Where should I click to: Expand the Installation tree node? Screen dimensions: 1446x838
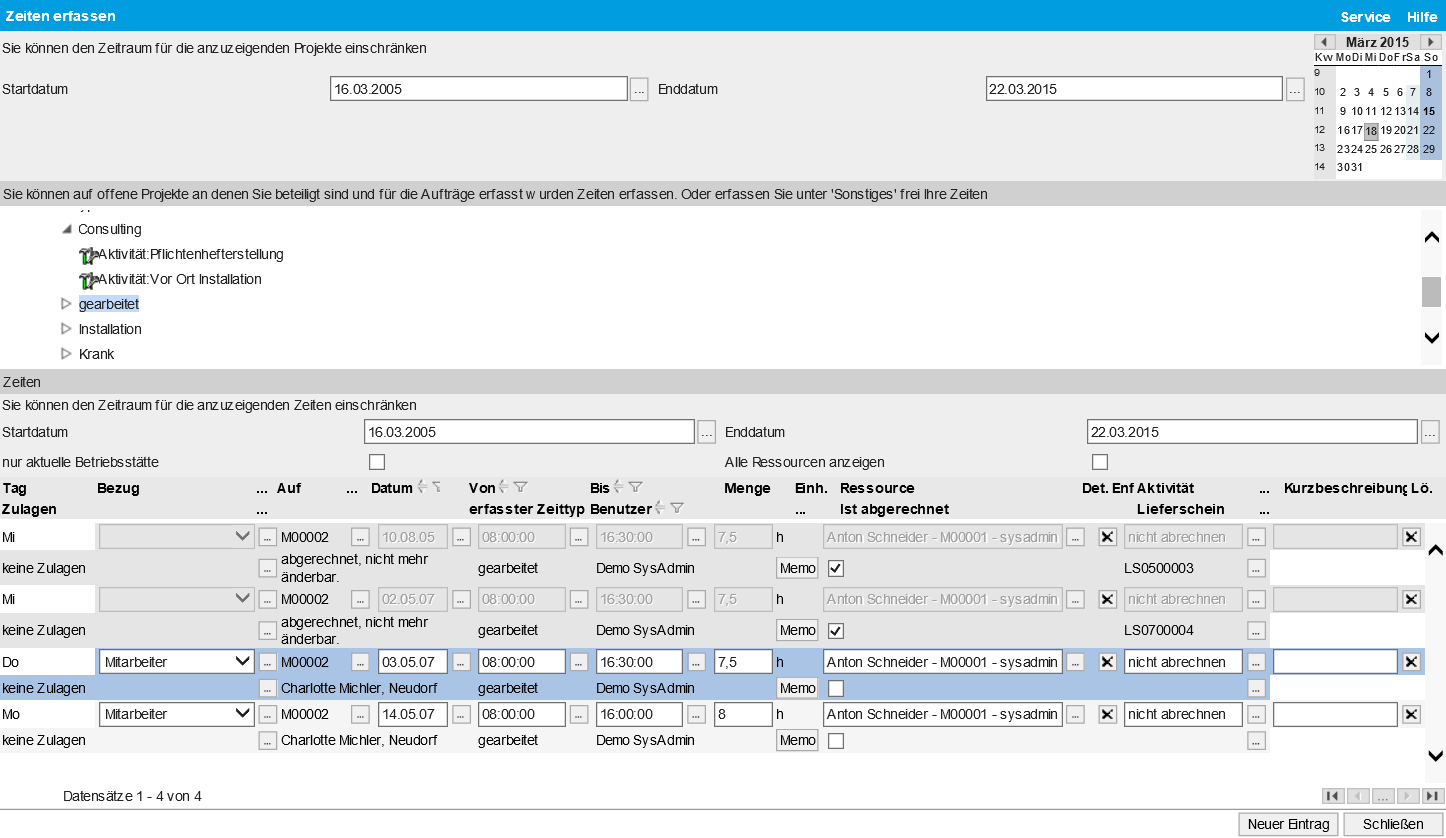coord(66,329)
